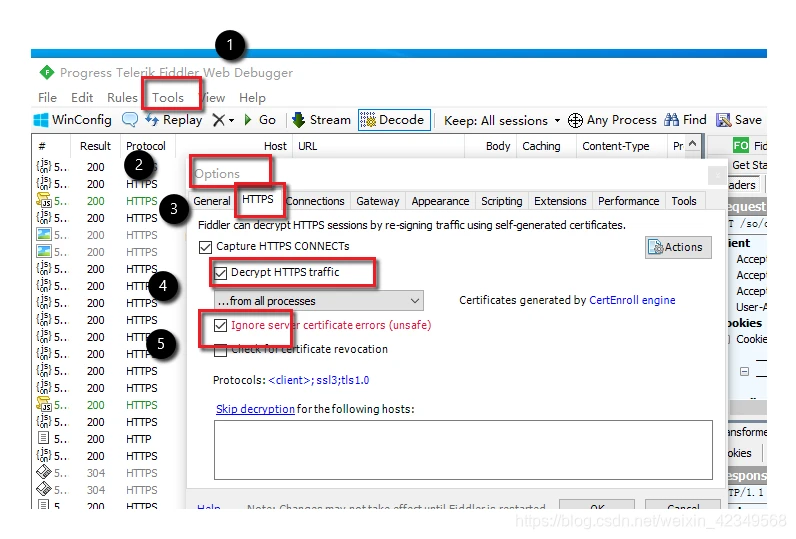The width and height of the screenshot is (796, 539).
Task: Switch to the Appearance options tab
Action: (x=440, y=201)
